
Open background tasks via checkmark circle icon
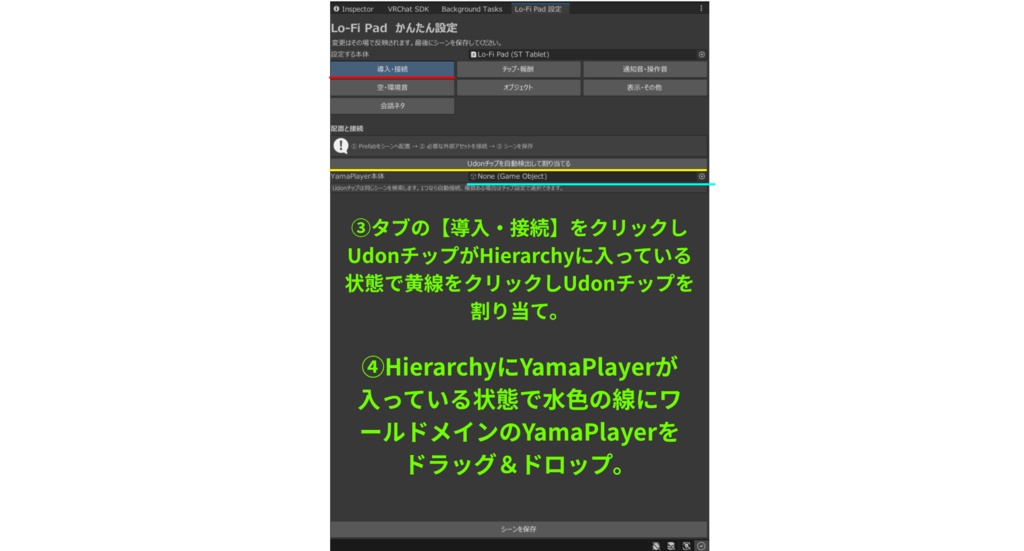click(x=701, y=546)
